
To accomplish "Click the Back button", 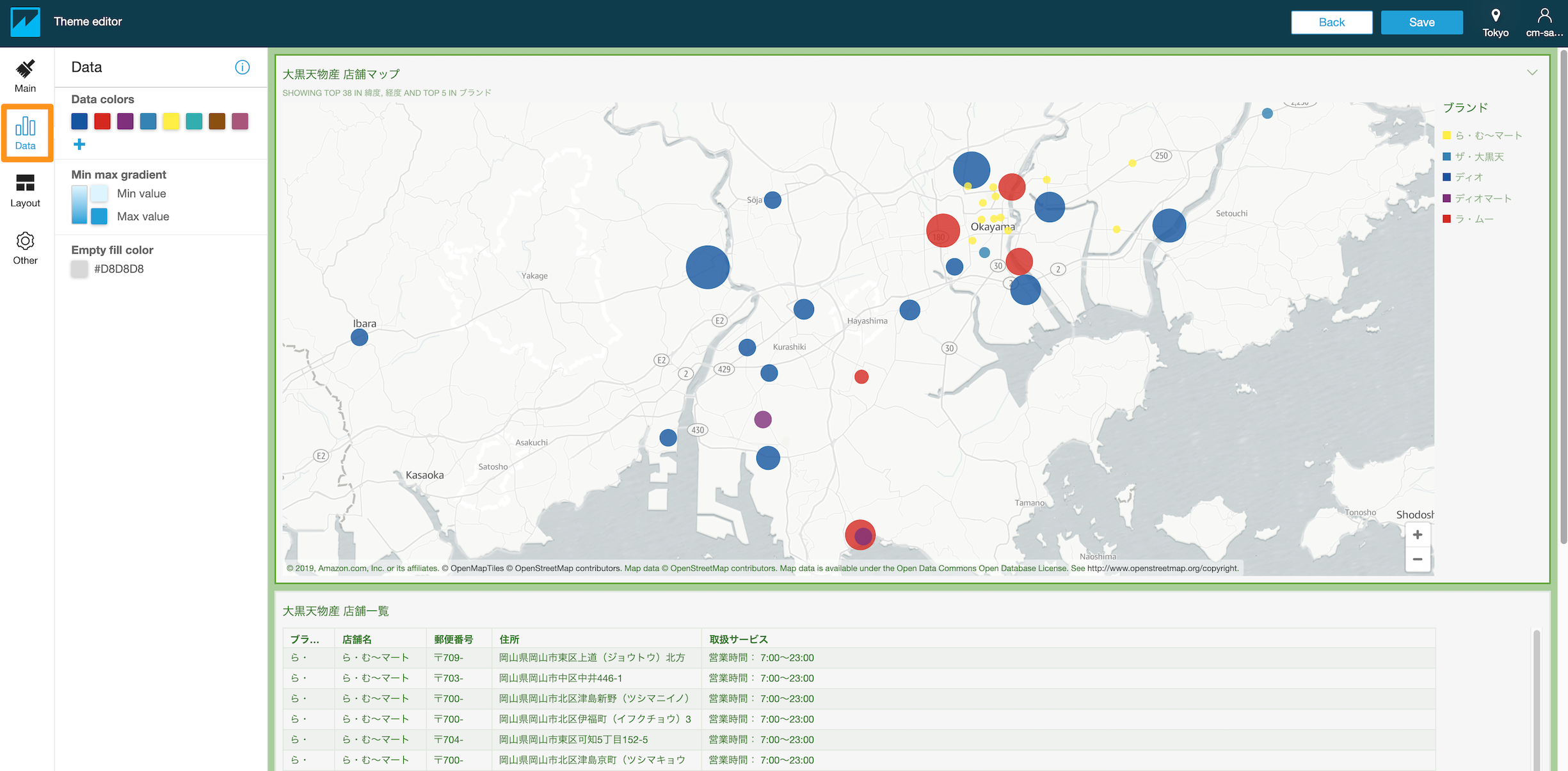I will [1331, 22].
